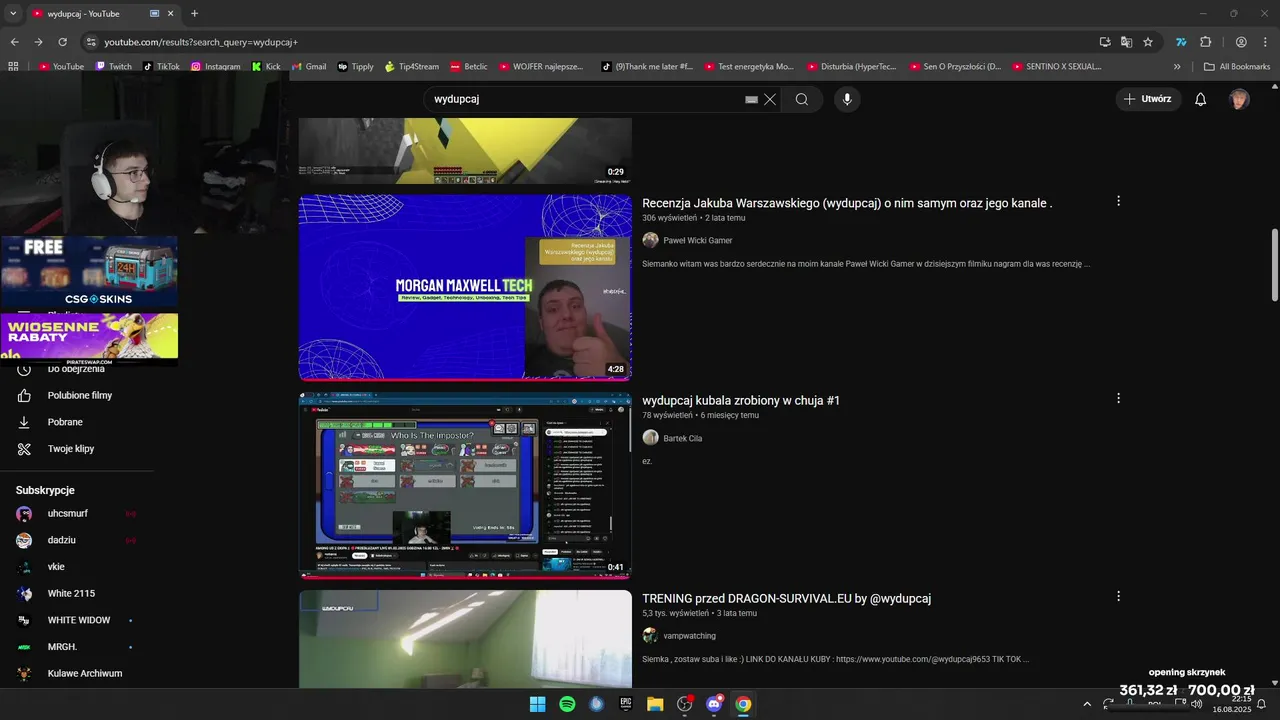The image size is (1280, 720).
Task: Start voice search with the microphone icon
Action: tap(847, 99)
